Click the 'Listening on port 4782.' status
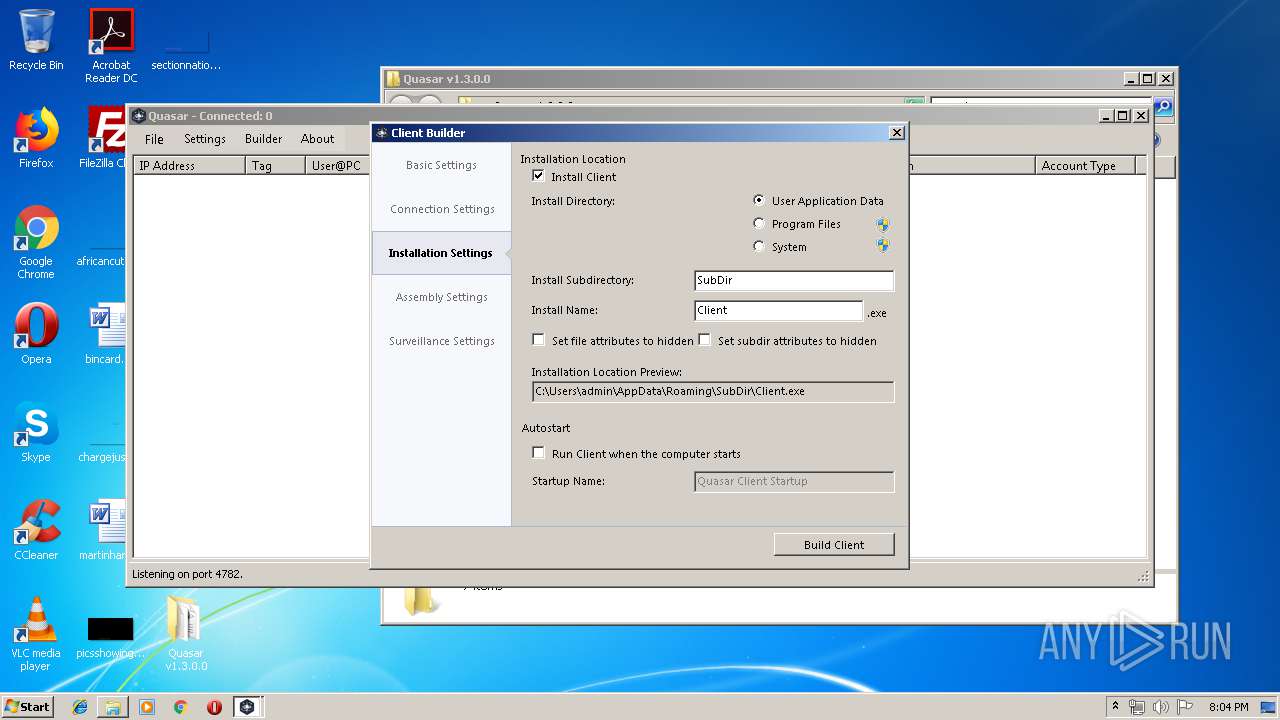The width and height of the screenshot is (1280, 720). 188,574
